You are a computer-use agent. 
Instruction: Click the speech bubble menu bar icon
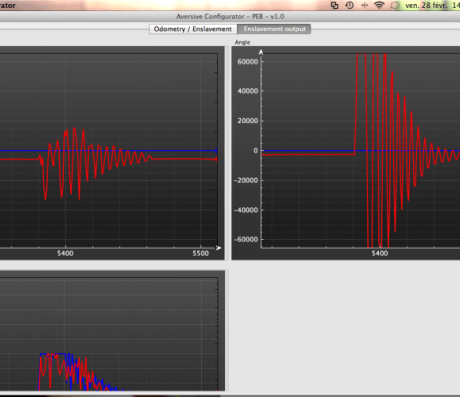(x=395, y=5)
